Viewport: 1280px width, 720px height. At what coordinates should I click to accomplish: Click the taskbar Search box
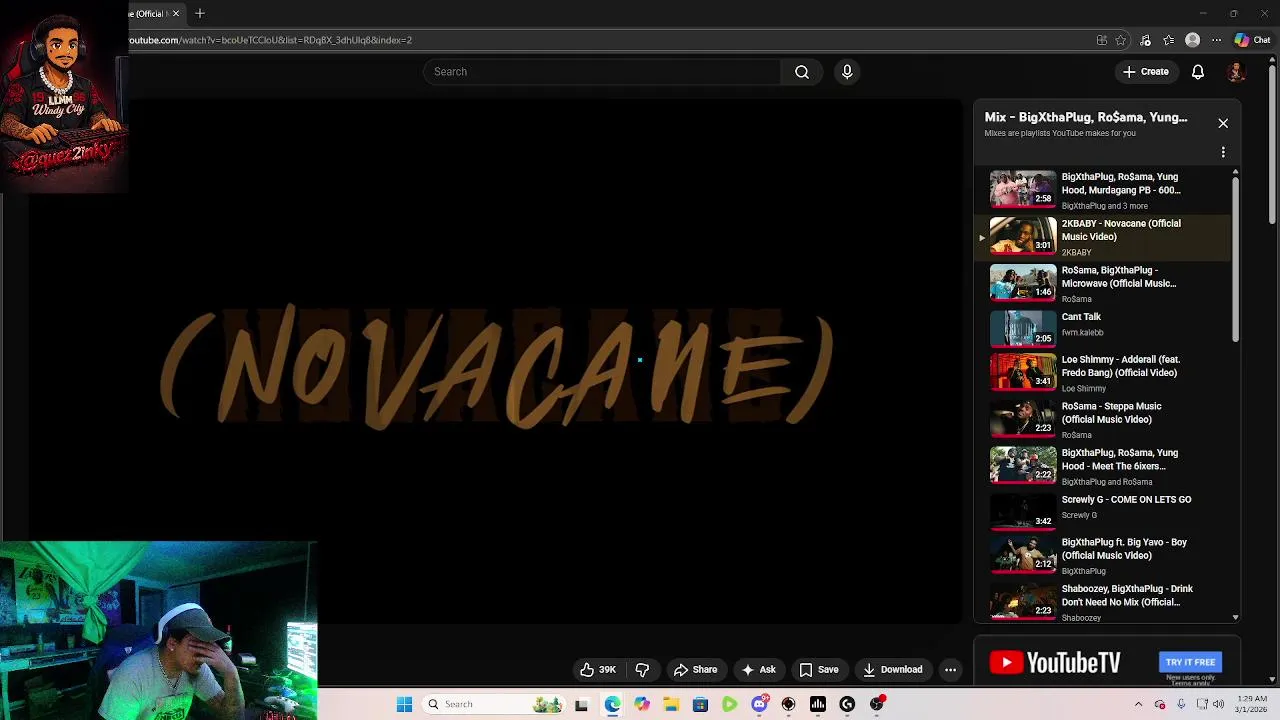492,704
